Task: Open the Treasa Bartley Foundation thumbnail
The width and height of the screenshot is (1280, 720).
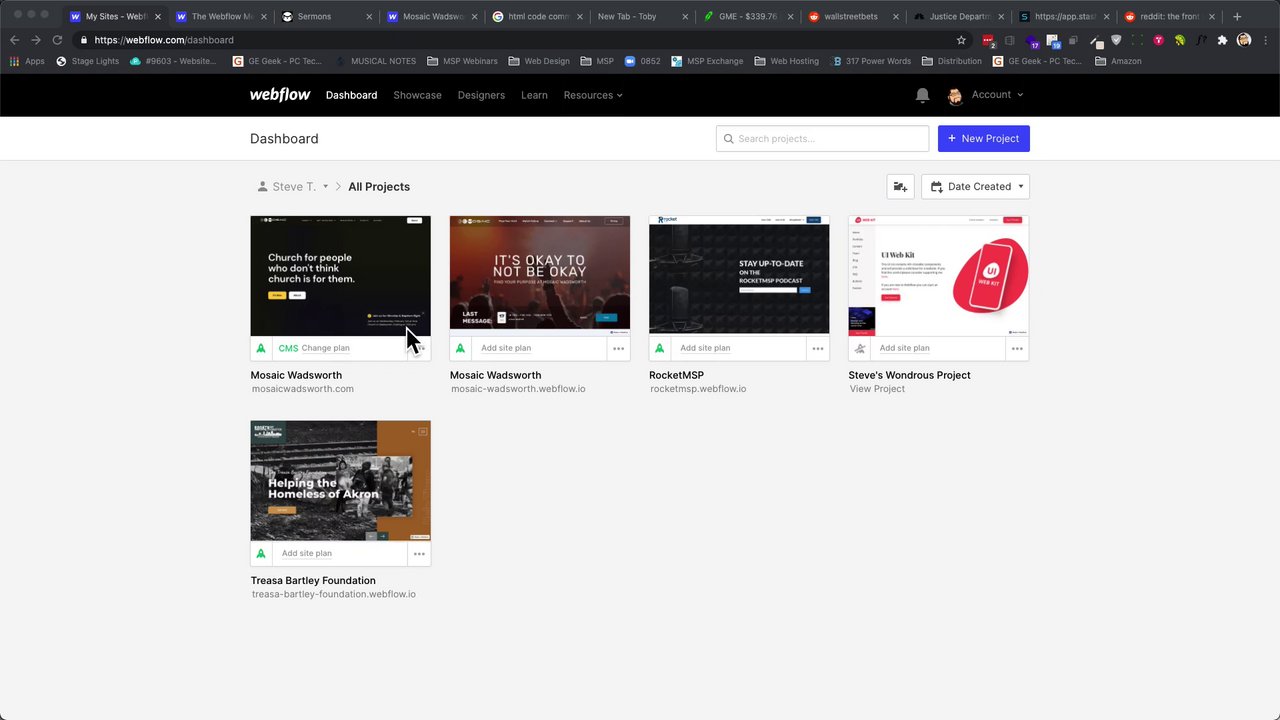Action: tap(341, 481)
